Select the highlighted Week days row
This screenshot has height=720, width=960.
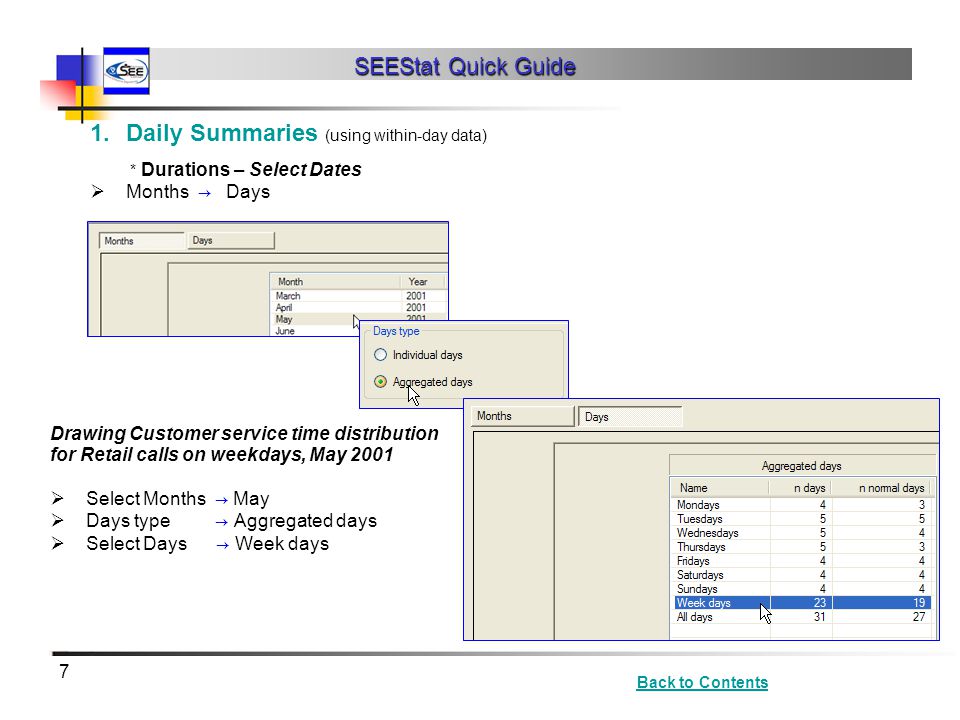tap(802, 603)
